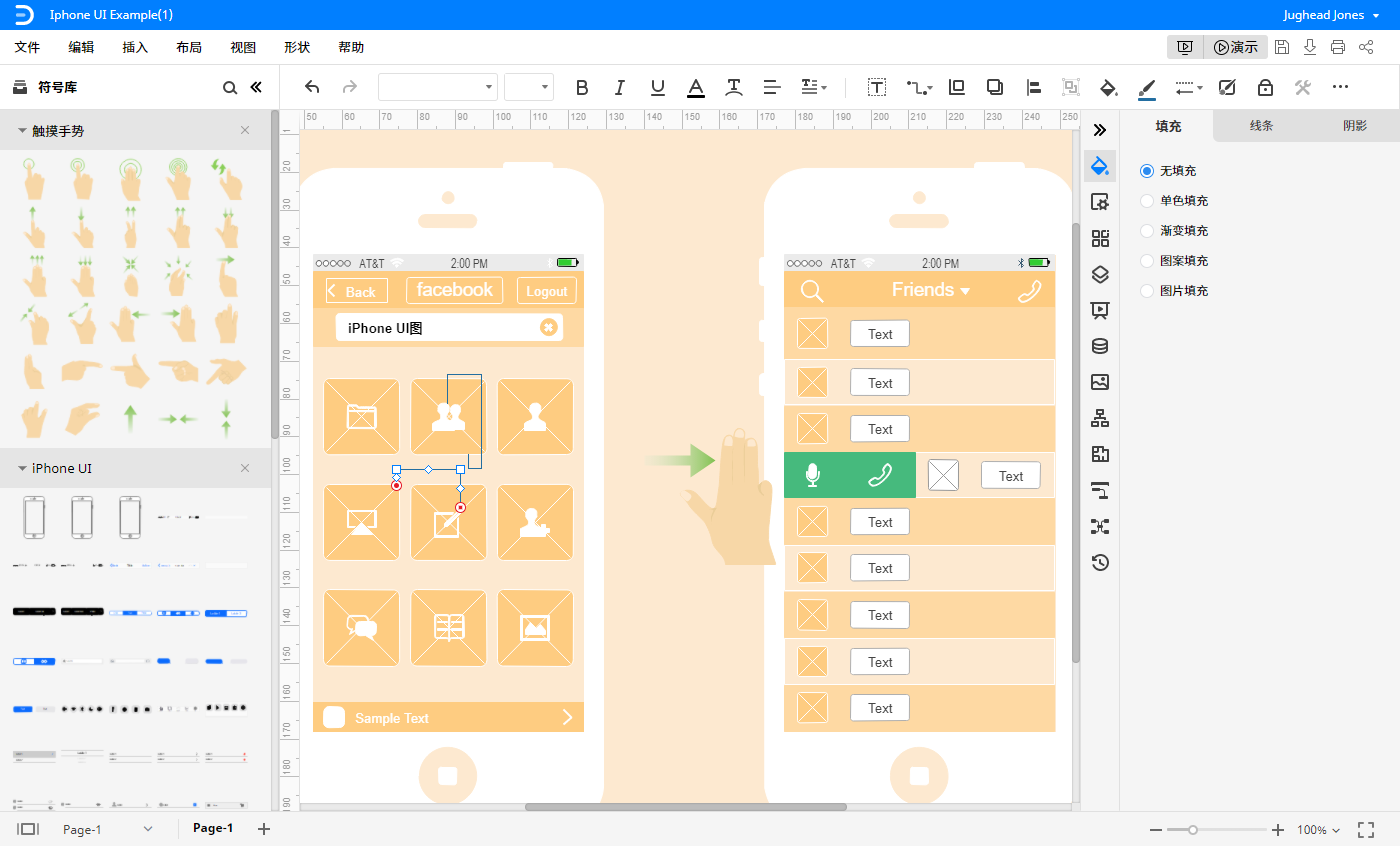1400x846 pixels.
Task: Click the Redo arrow icon
Action: (x=349, y=87)
